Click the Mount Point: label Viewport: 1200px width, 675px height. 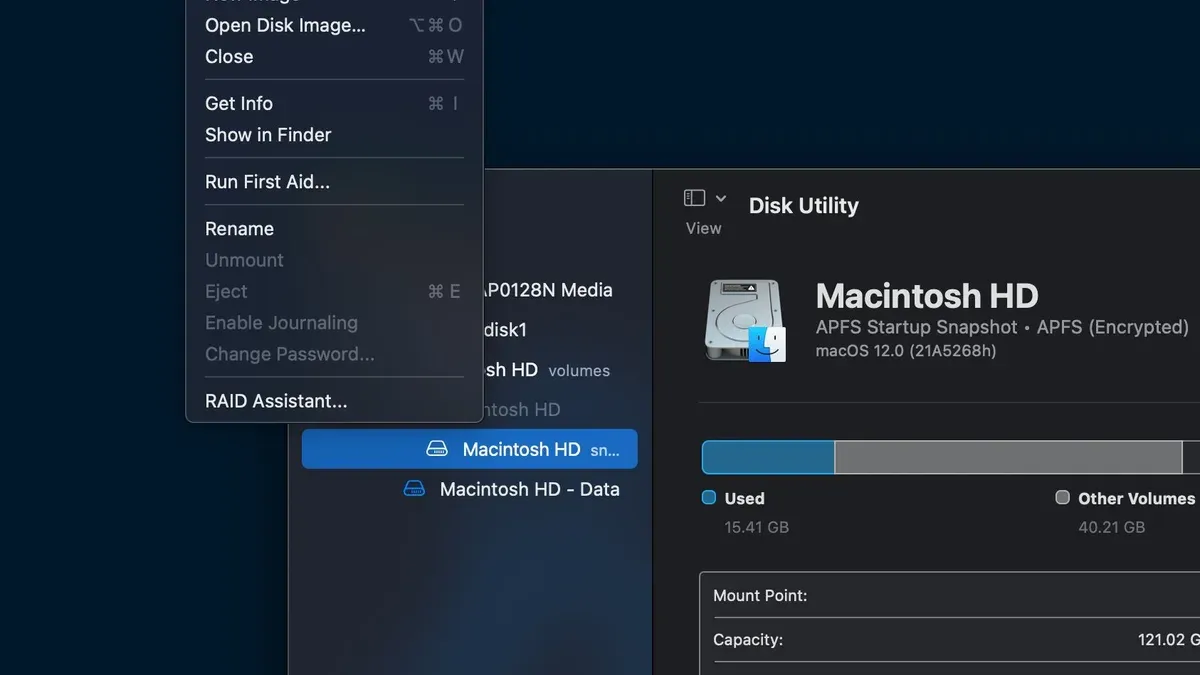click(760, 596)
